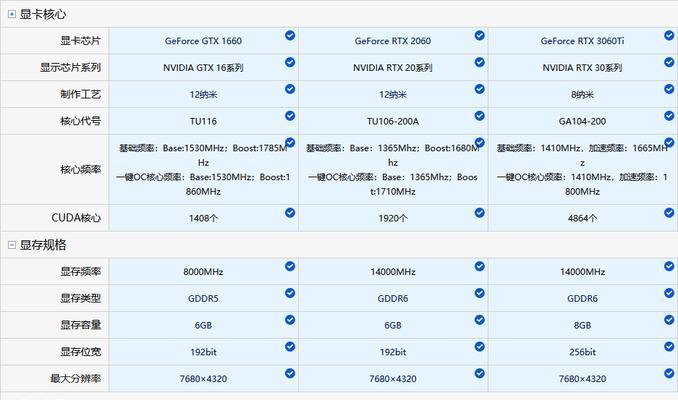Toggle check in GTX 1660 显存容量 cell

[x=290, y=320]
